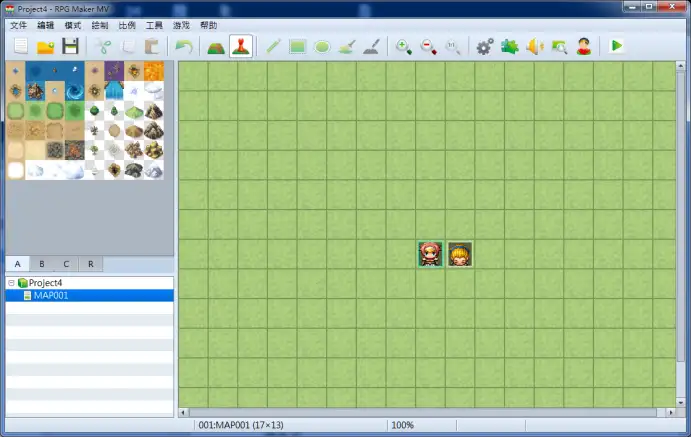Select the Rectangle drawing tool
The height and width of the screenshot is (437, 691).
[297, 46]
